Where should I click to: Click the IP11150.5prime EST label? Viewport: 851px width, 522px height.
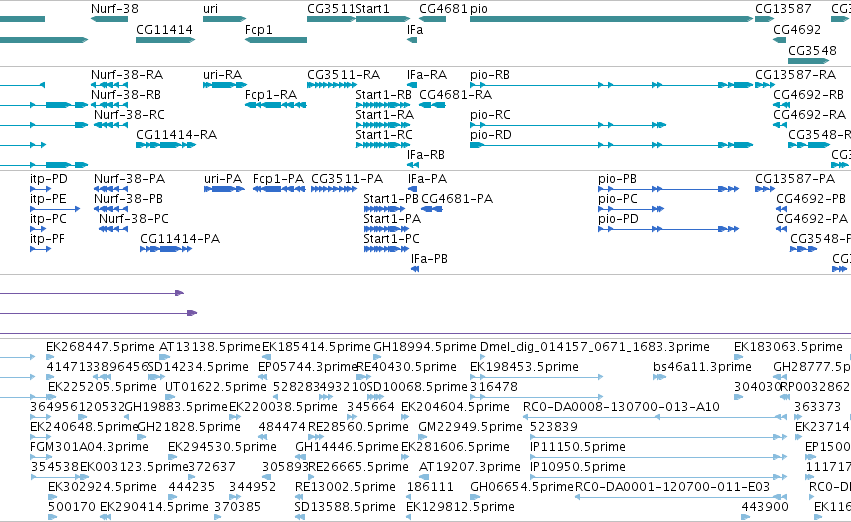tap(577, 447)
